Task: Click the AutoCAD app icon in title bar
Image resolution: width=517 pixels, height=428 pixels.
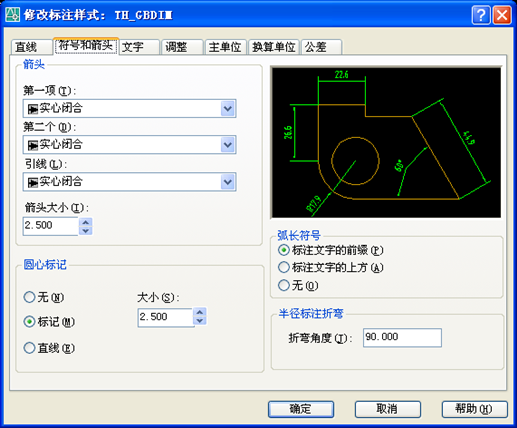Action: pos(12,15)
